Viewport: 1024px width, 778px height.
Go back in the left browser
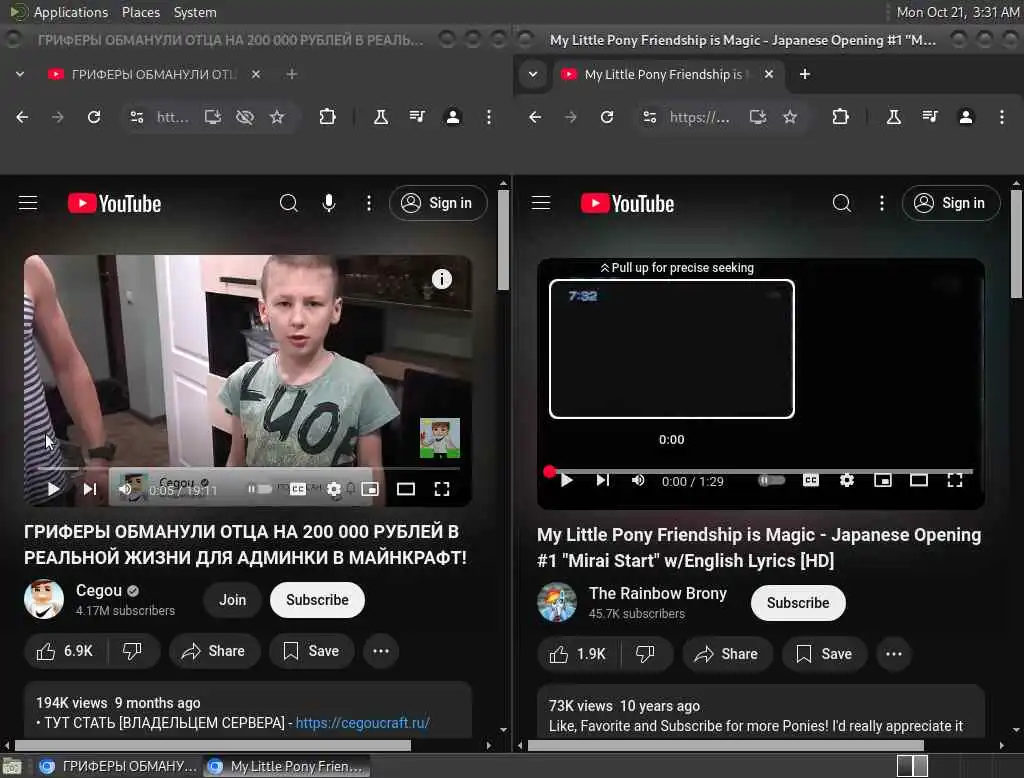[22, 117]
